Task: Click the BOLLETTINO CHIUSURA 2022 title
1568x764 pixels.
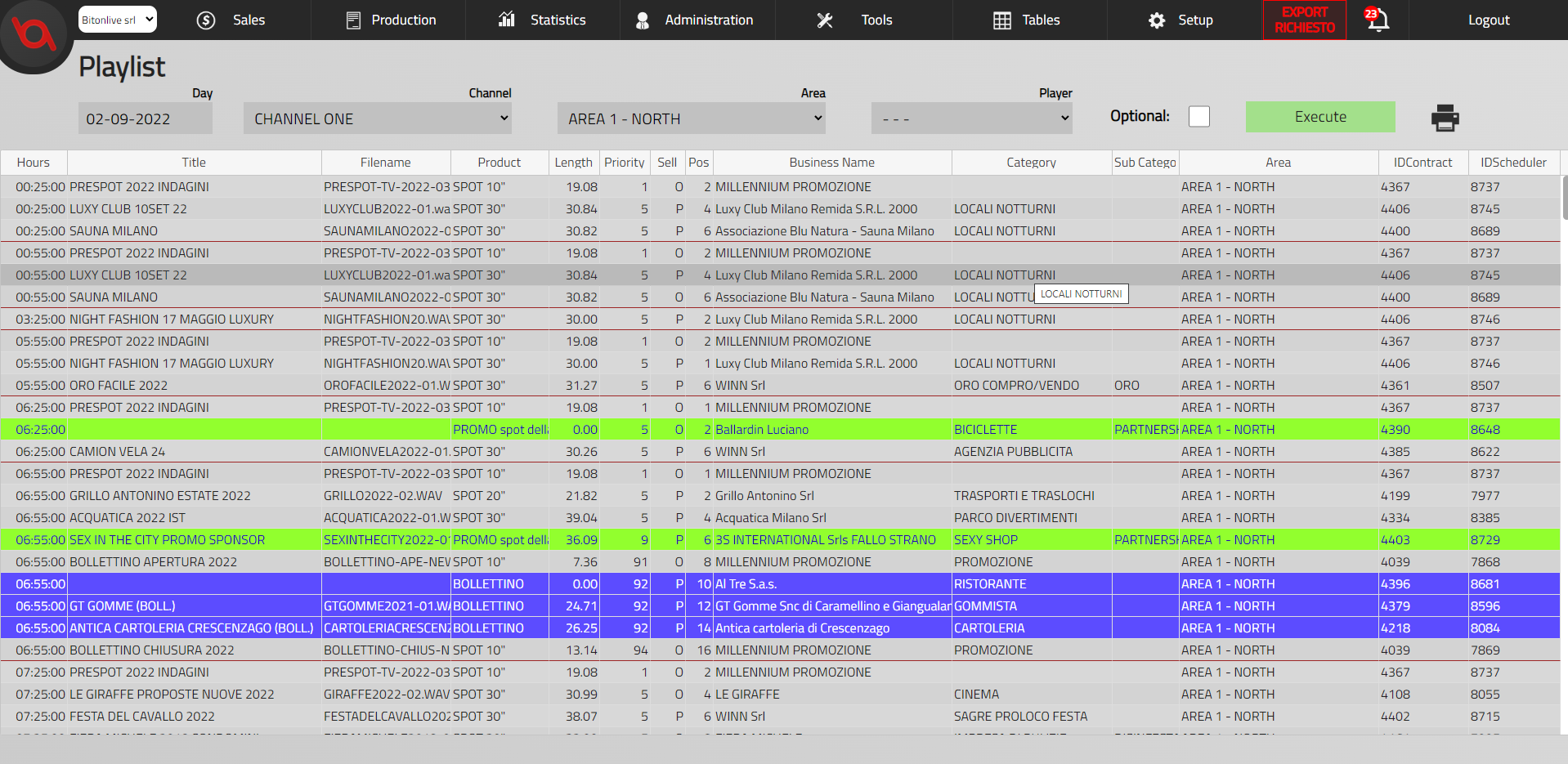Action: point(151,650)
